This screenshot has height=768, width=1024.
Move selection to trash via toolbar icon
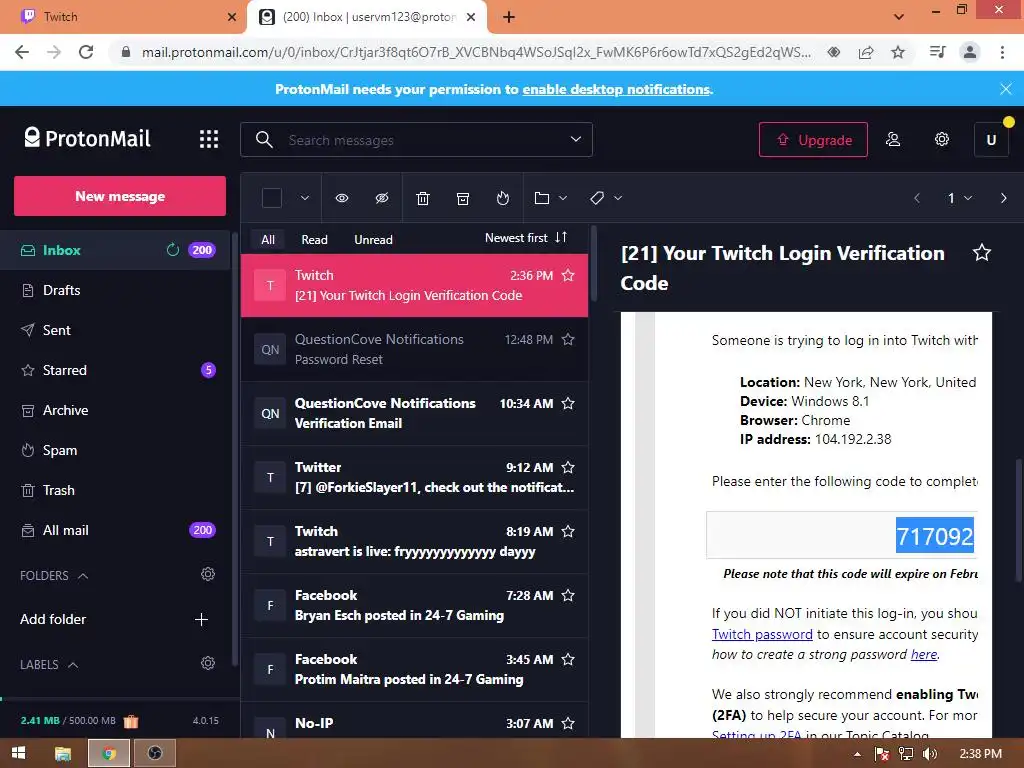point(423,198)
